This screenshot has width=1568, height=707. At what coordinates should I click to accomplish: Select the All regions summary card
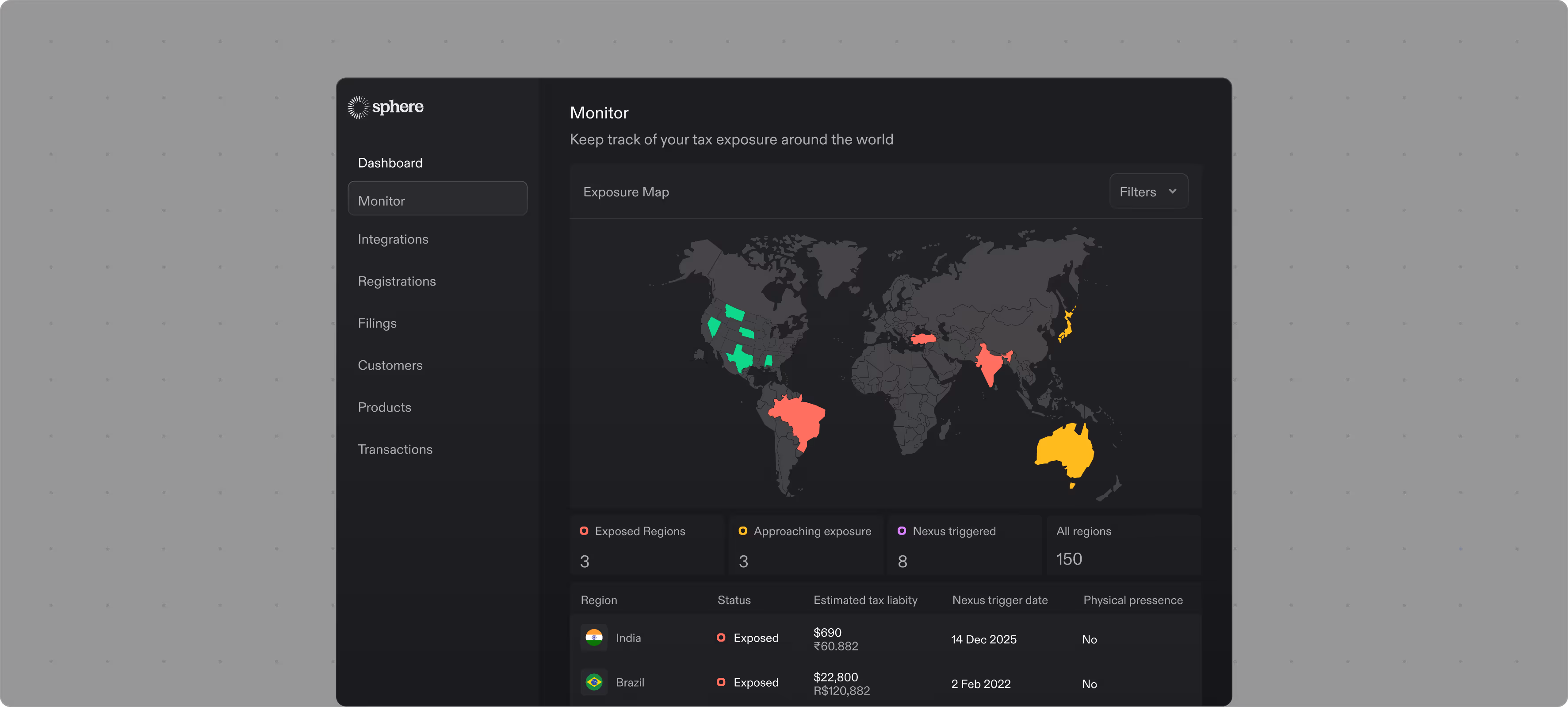tap(1123, 545)
